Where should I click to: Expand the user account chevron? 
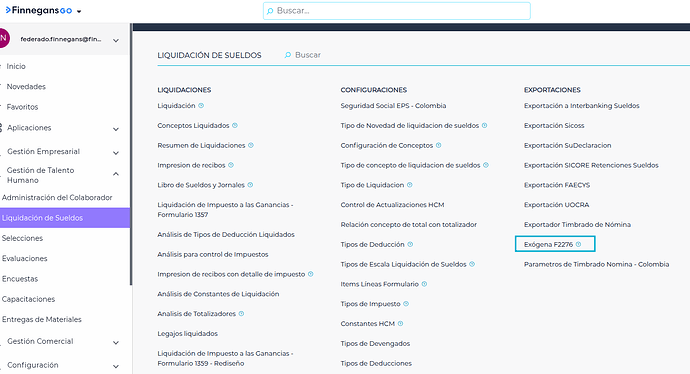tap(116, 40)
